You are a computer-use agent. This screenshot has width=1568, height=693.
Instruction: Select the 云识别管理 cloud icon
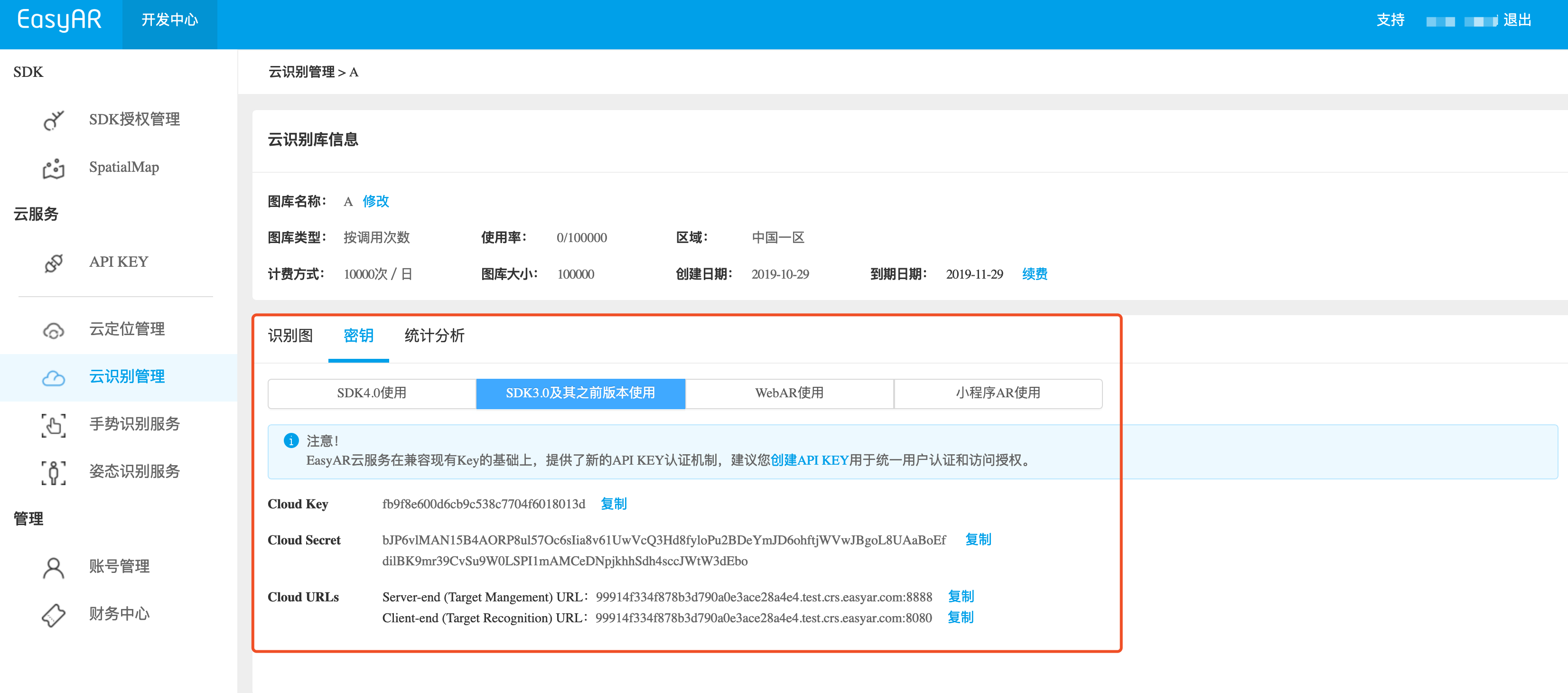click(53, 377)
